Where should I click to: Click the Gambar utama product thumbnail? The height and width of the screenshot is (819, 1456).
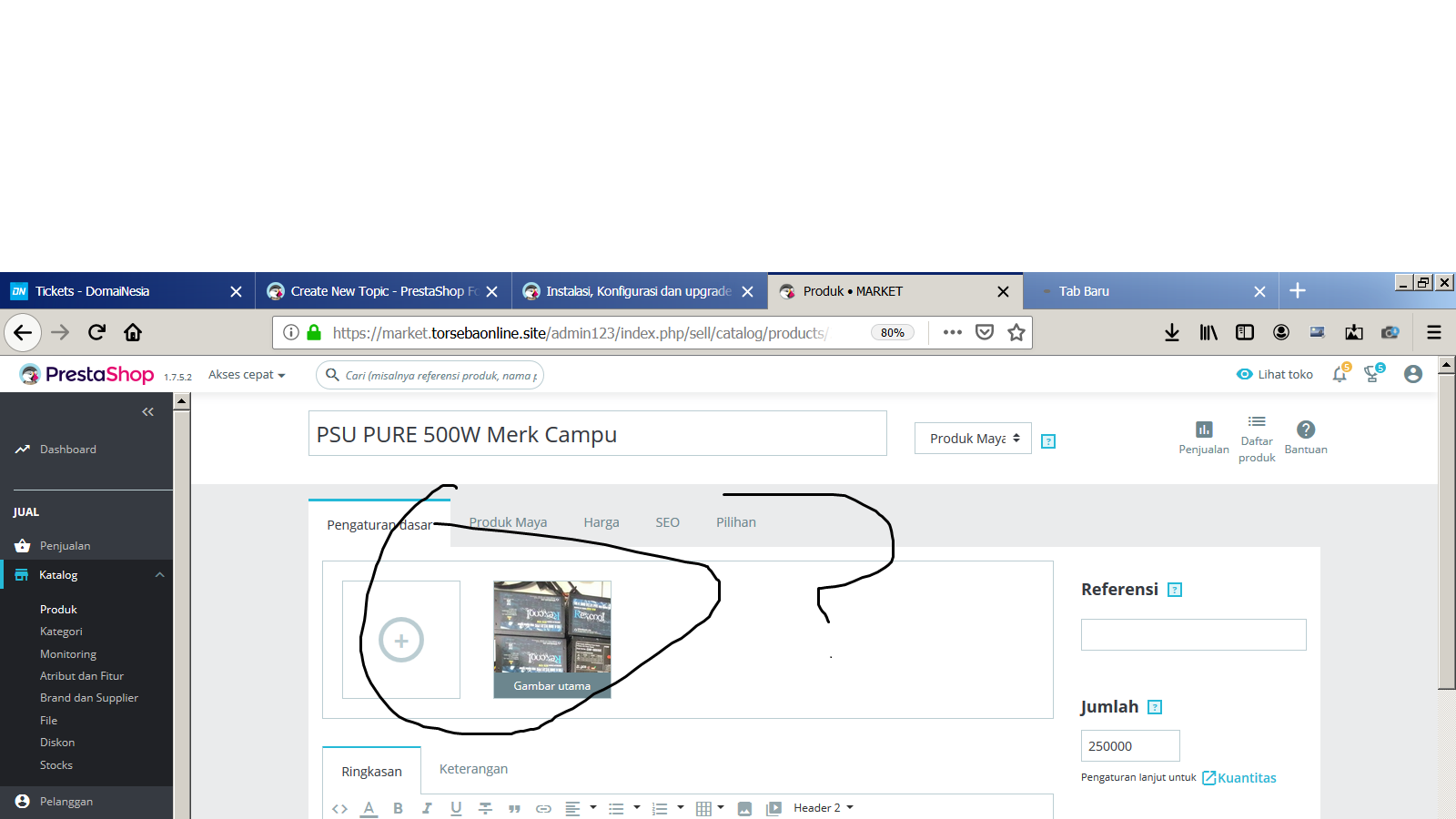tap(552, 640)
